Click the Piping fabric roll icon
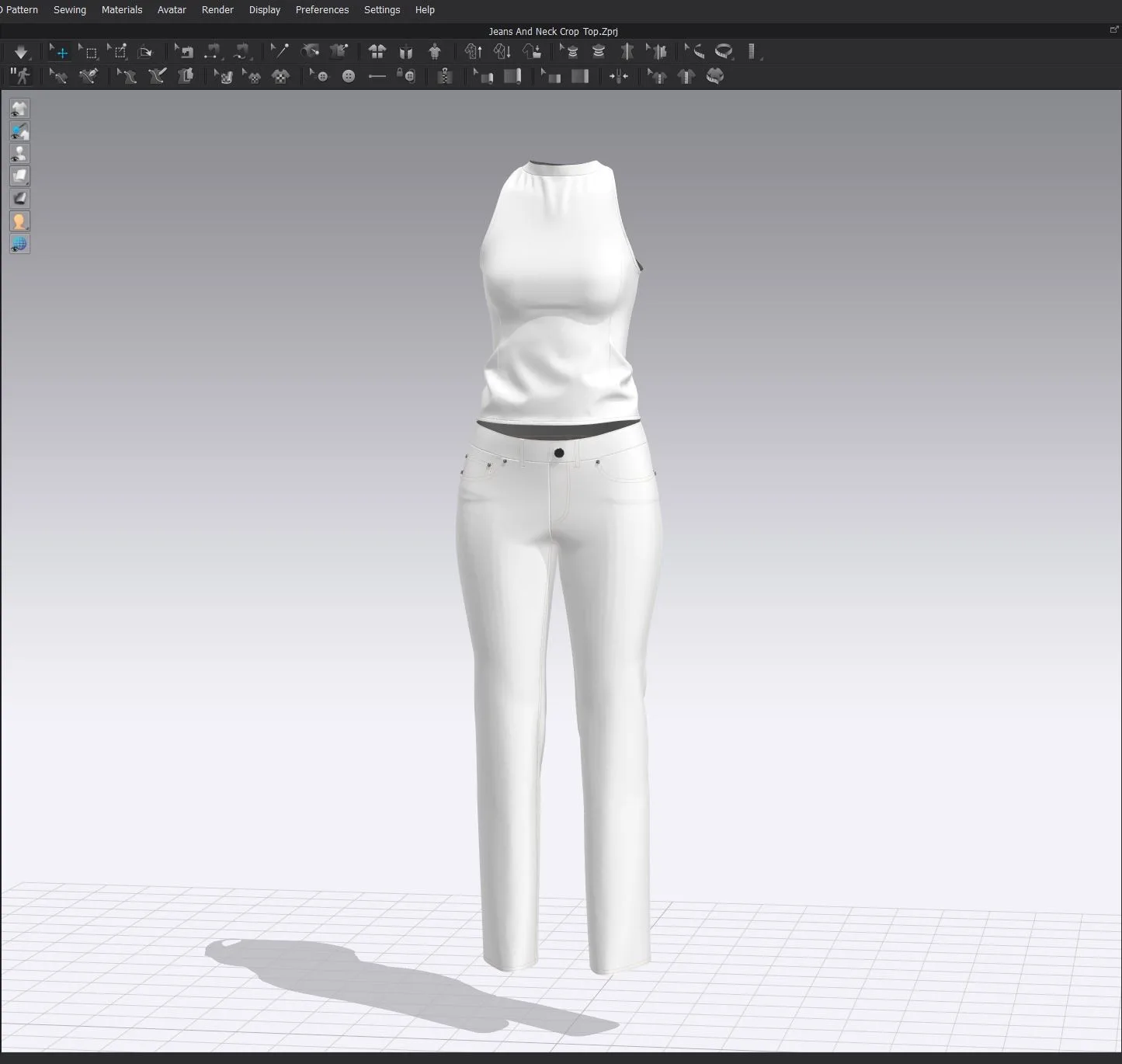This screenshot has height=1064, width=1122. tap(512, 76)
